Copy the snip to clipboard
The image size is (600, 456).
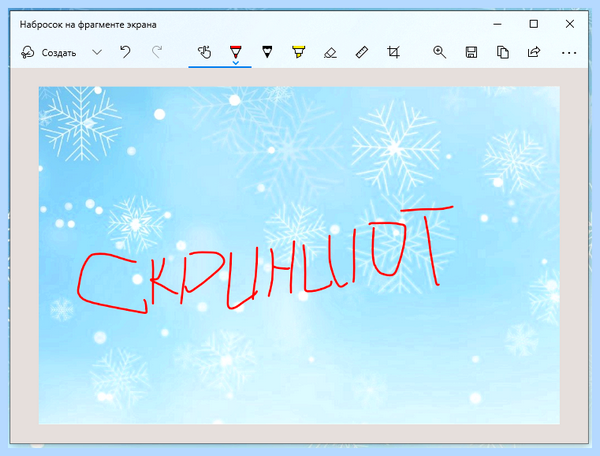coord(502,52)
